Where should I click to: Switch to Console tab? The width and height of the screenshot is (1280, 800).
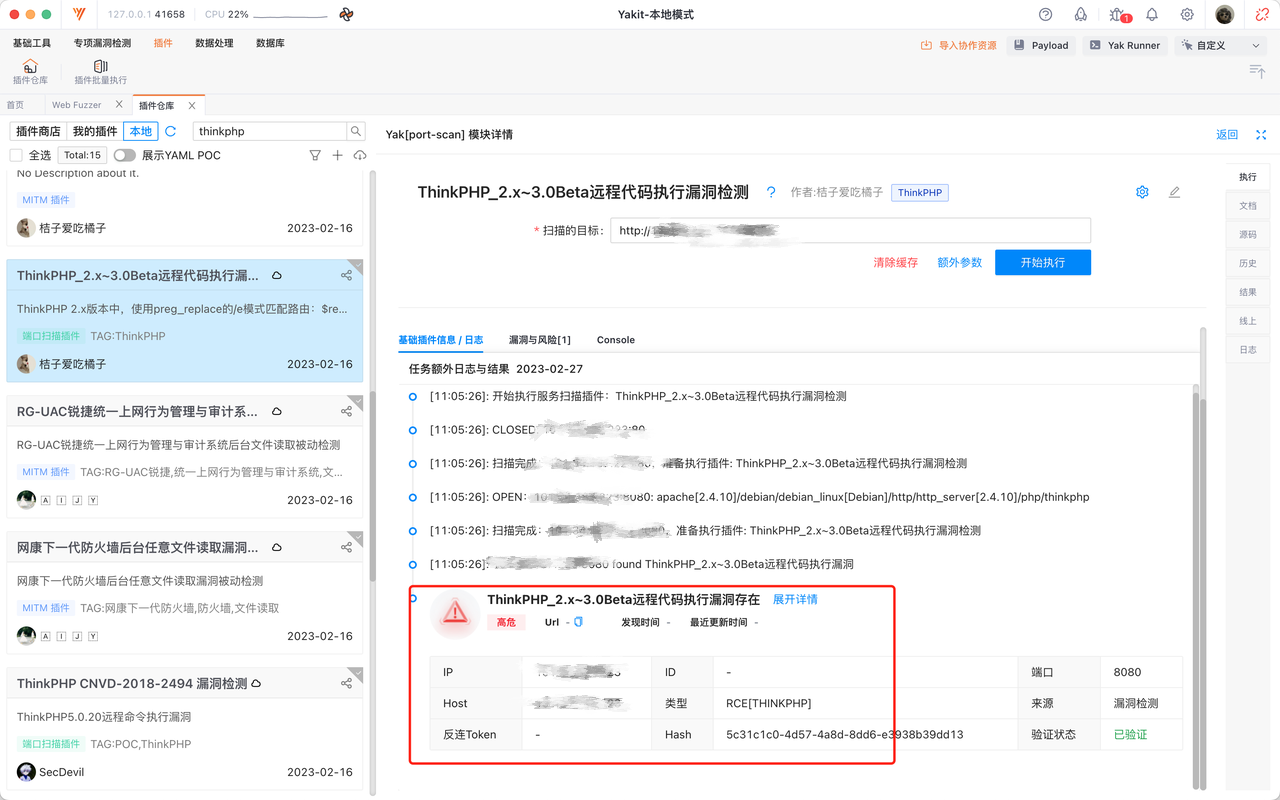click(x=616, y=340)
